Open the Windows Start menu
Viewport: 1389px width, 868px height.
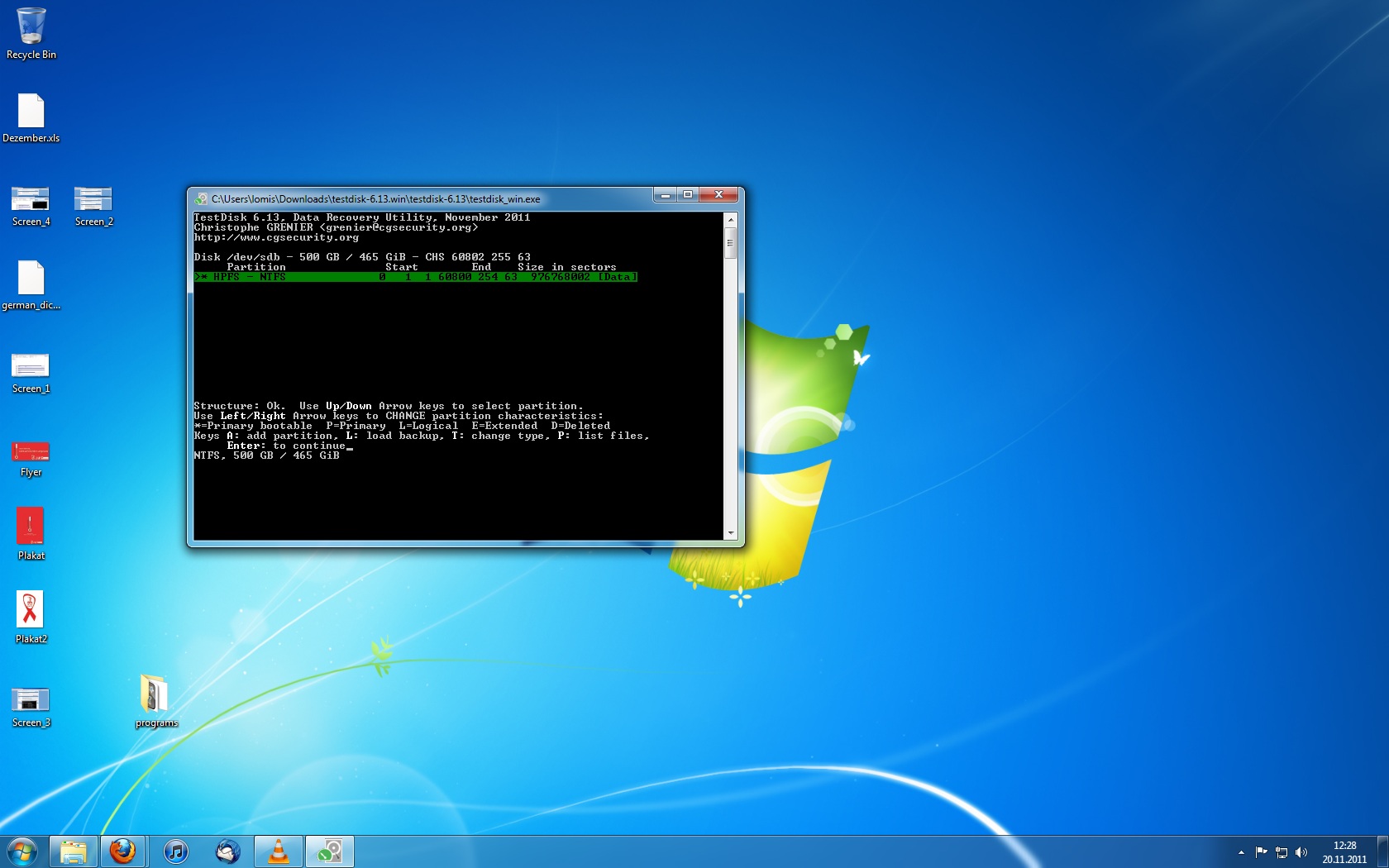(22, 851)
